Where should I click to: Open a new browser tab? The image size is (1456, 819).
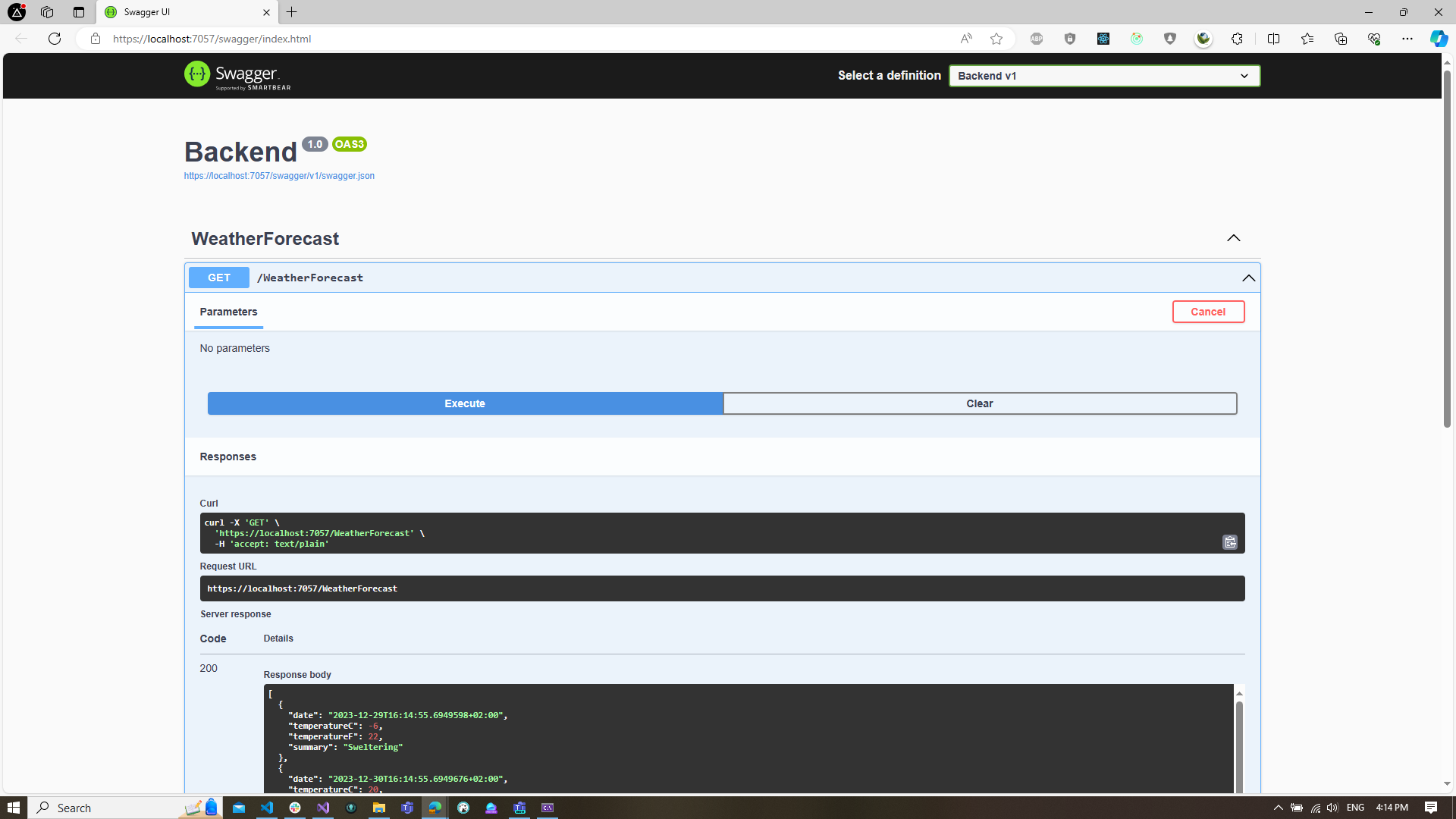[x=292, y=12]
